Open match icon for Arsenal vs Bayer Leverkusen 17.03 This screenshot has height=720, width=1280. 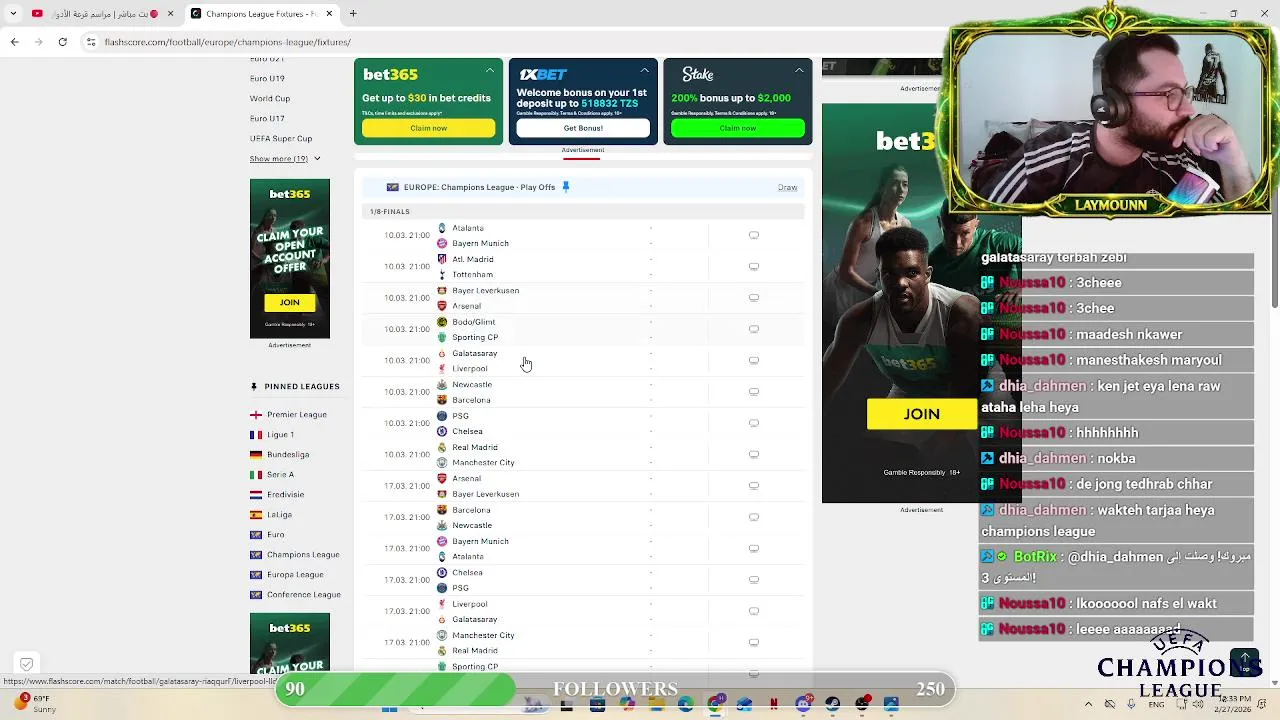click(x=754, y=486)
